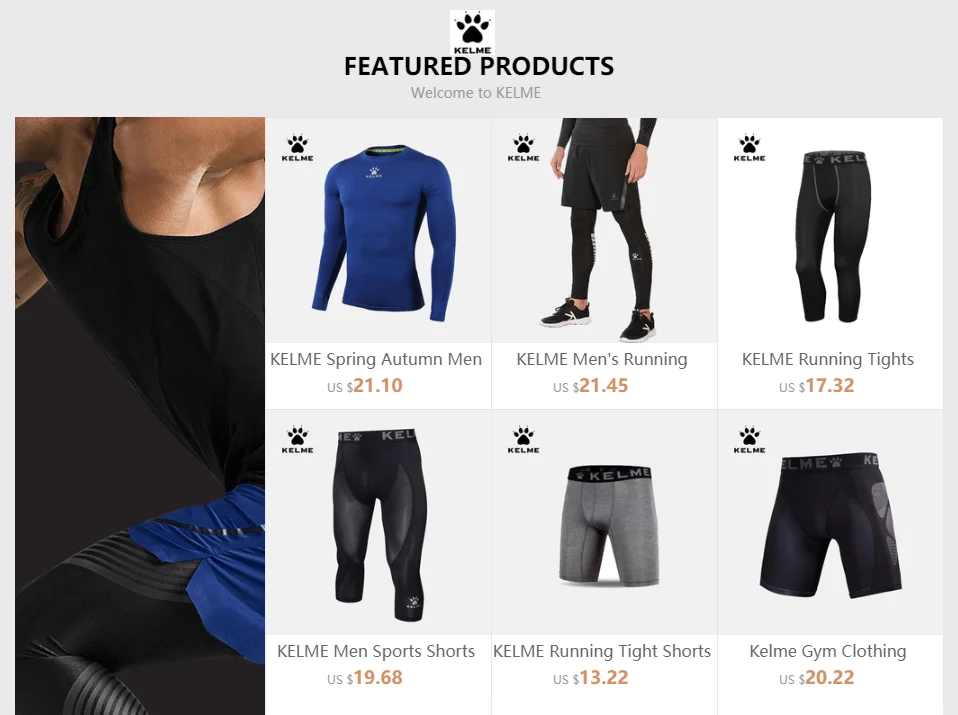Open the KELME Running Tight Shorts title
This screenshot has height=715, width=958.
[602, 651]
